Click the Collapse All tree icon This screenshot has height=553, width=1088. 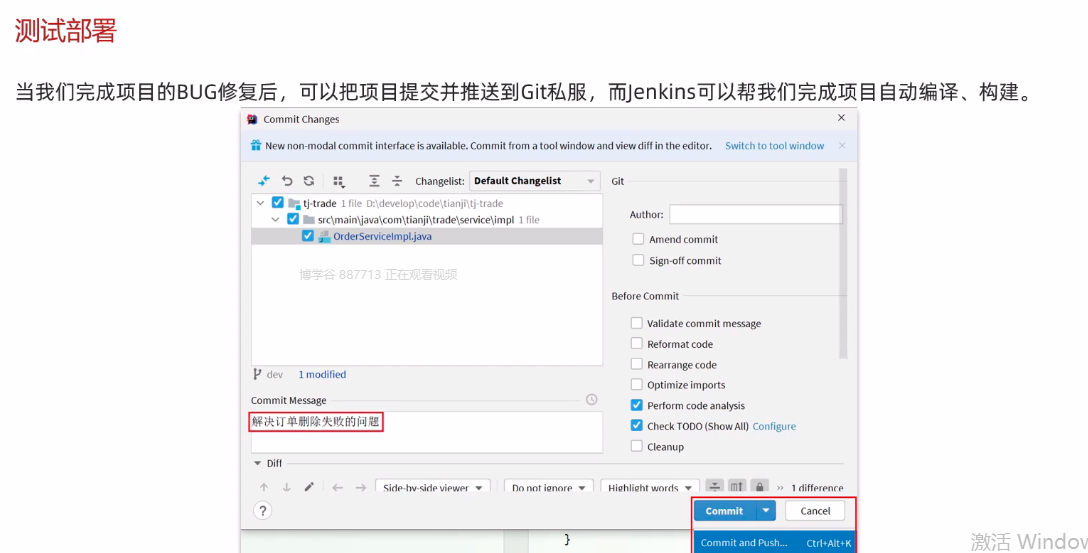point(397,181)
